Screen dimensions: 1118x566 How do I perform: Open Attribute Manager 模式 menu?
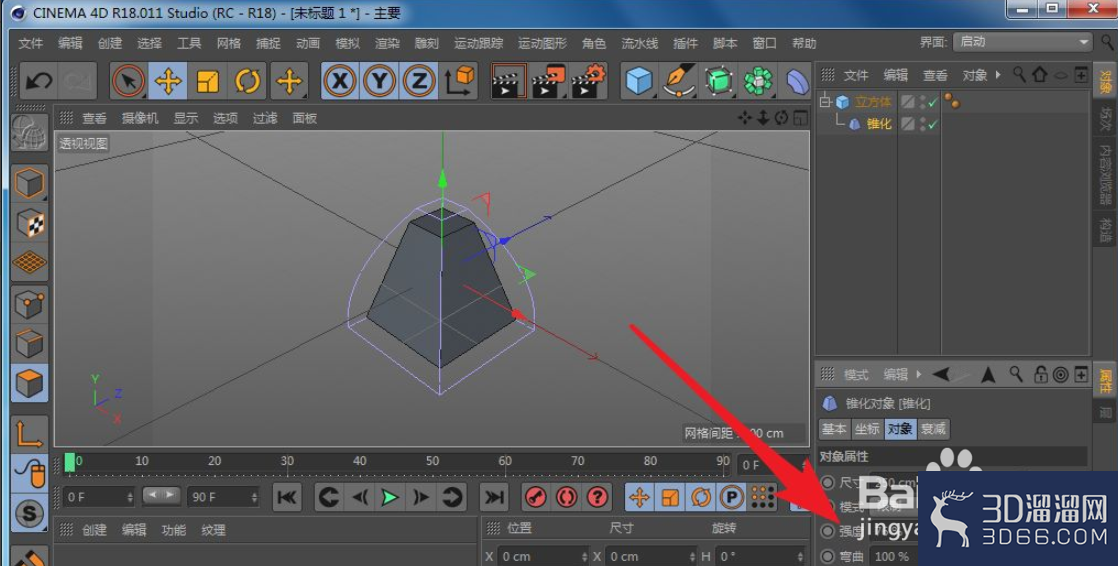coord(856,375)
